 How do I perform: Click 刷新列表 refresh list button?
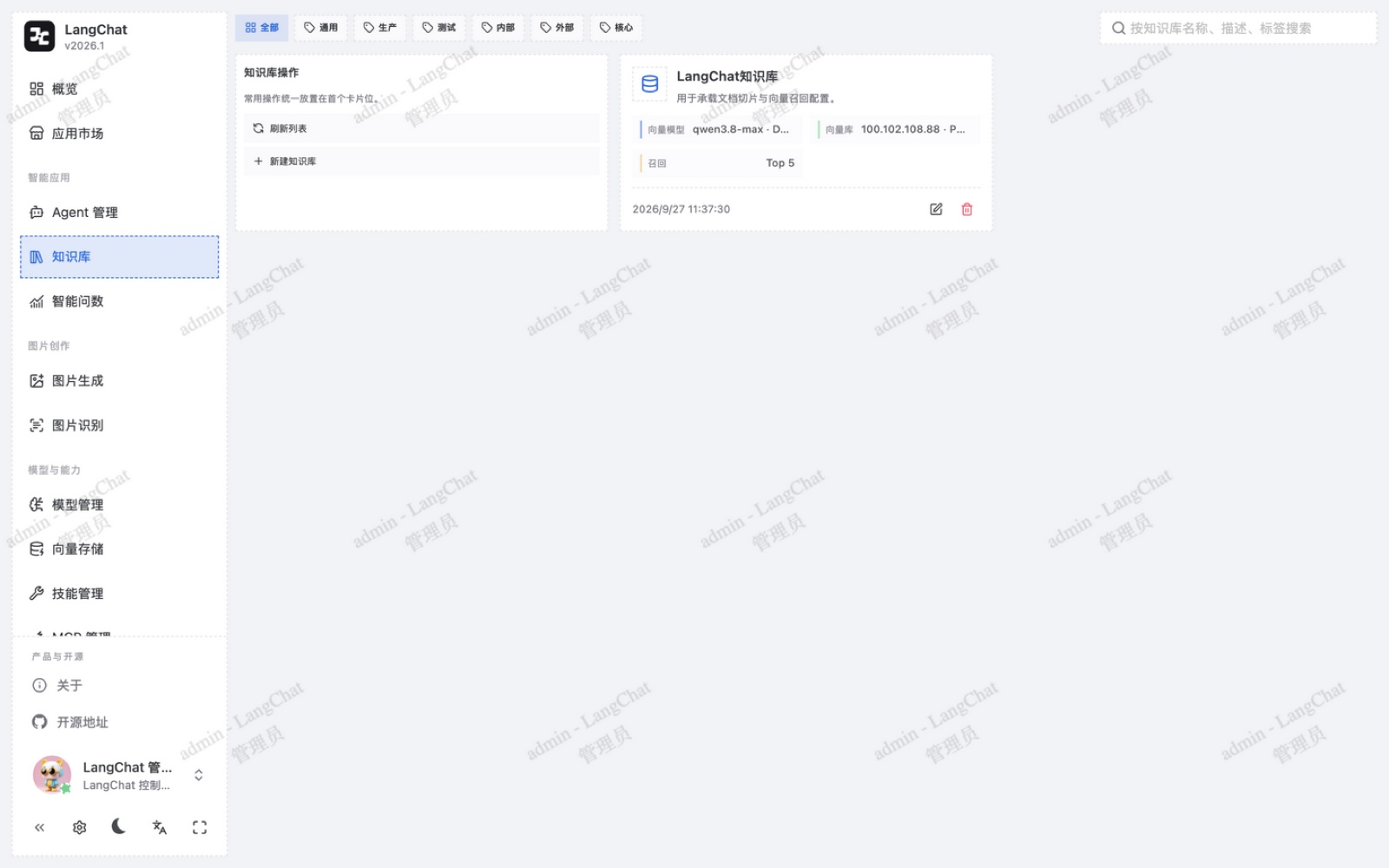pos(421,128)
